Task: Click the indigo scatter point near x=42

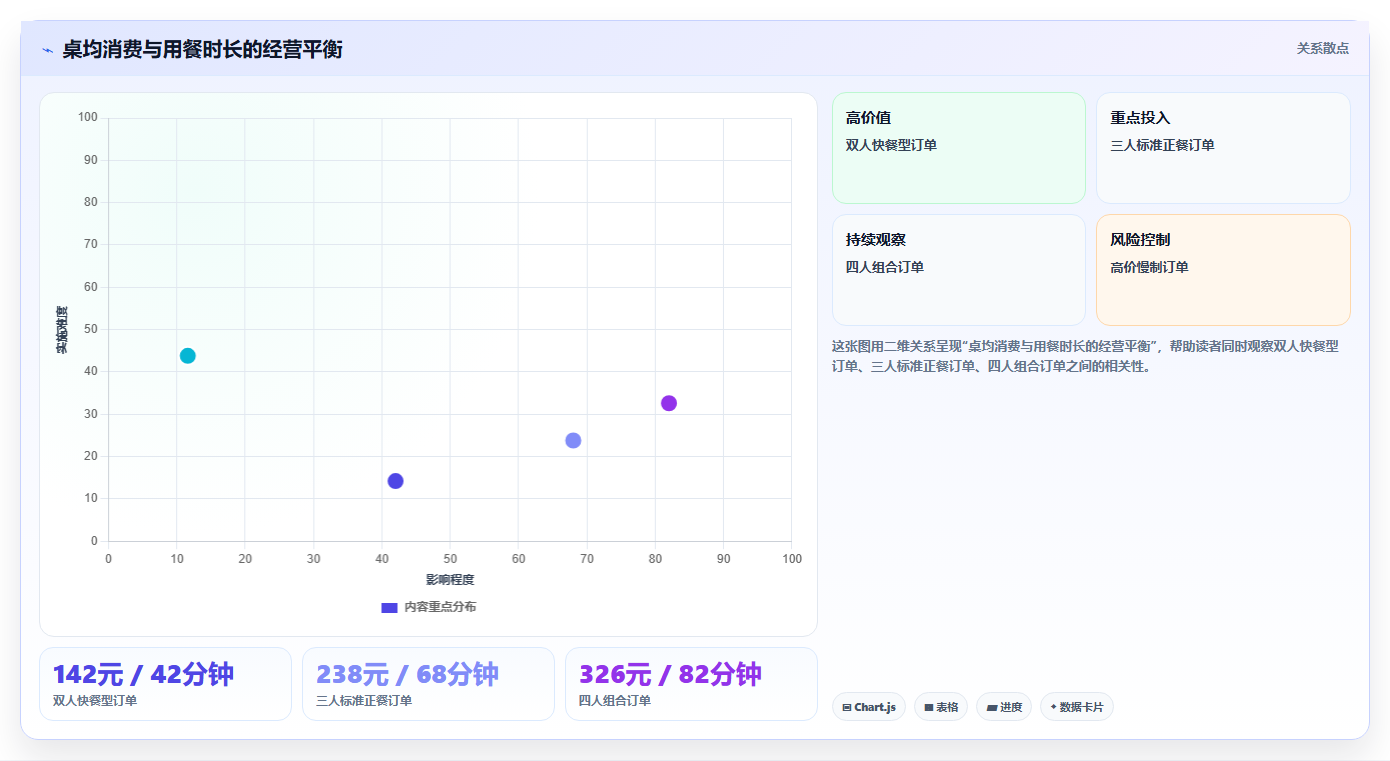Action: pos(395,481)
